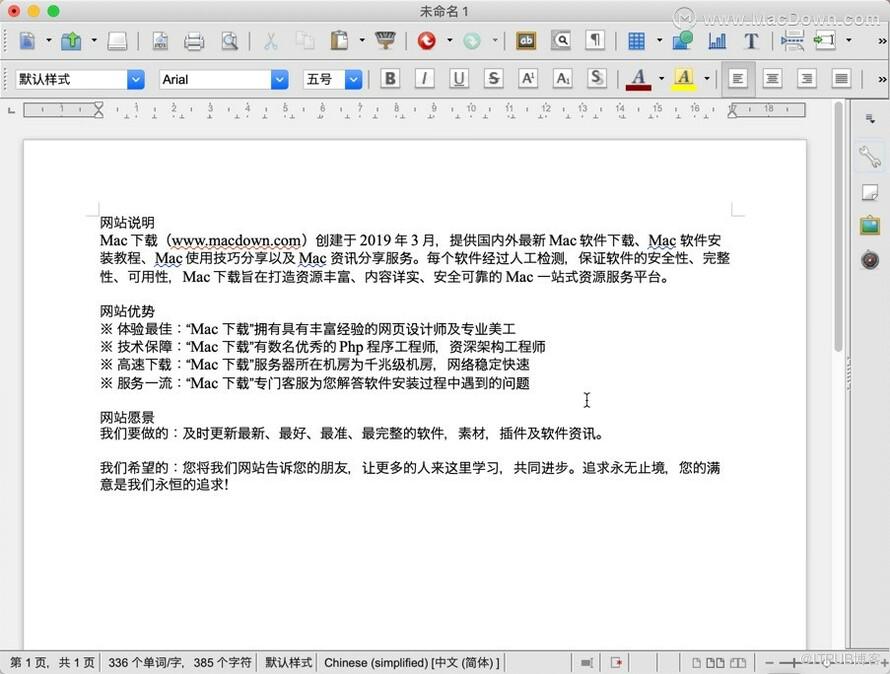Image resolution: width=890 pixels, height=674 pixels.
Task: Apply the yellow highlighting color
Action: click(x=684, y=78)
